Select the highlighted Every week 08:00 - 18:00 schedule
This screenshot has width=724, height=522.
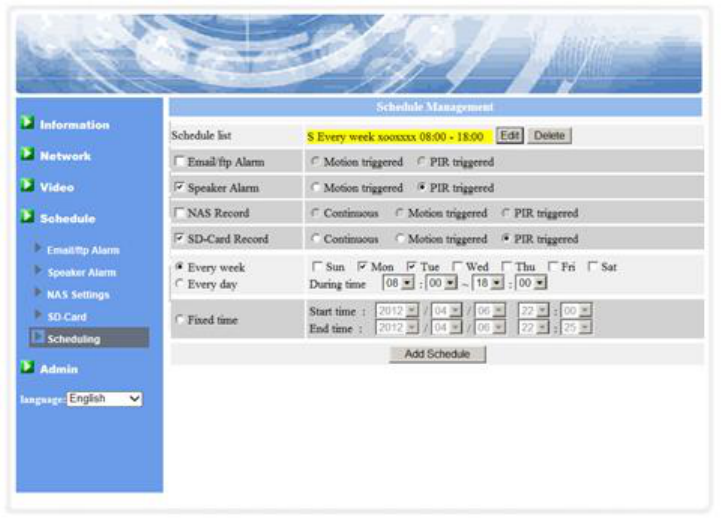coord(398,137)
